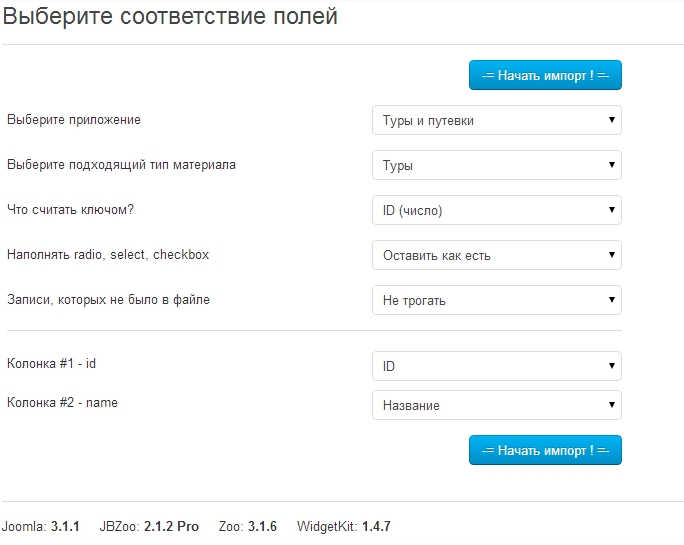This screenshot has width=684, height=545.
Task: Click the "Записи, которых не было в файле" label
Action: pyautogui.click(x=108, y=299)
